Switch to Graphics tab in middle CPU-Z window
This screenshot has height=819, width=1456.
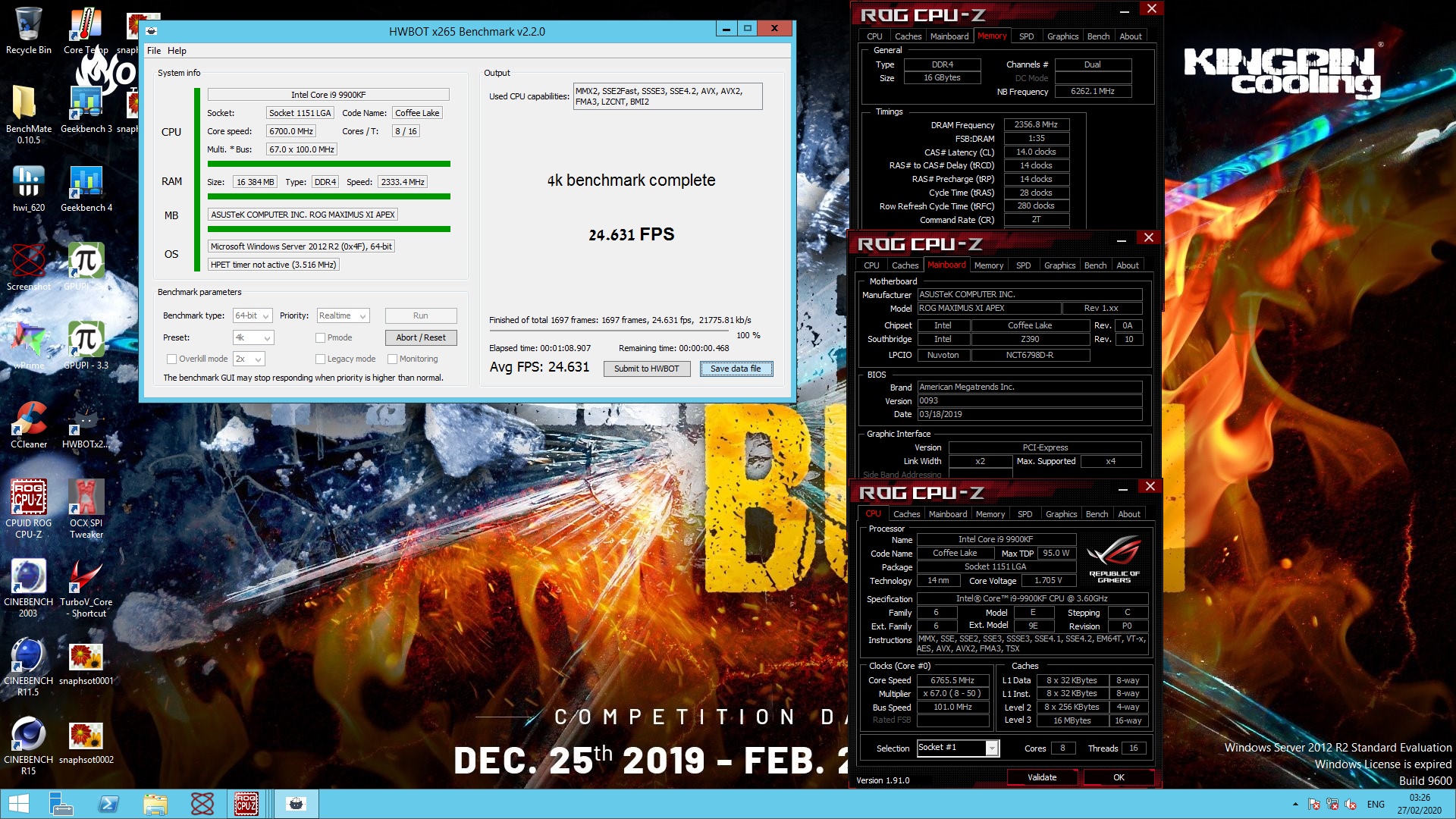pos(1059,265)
